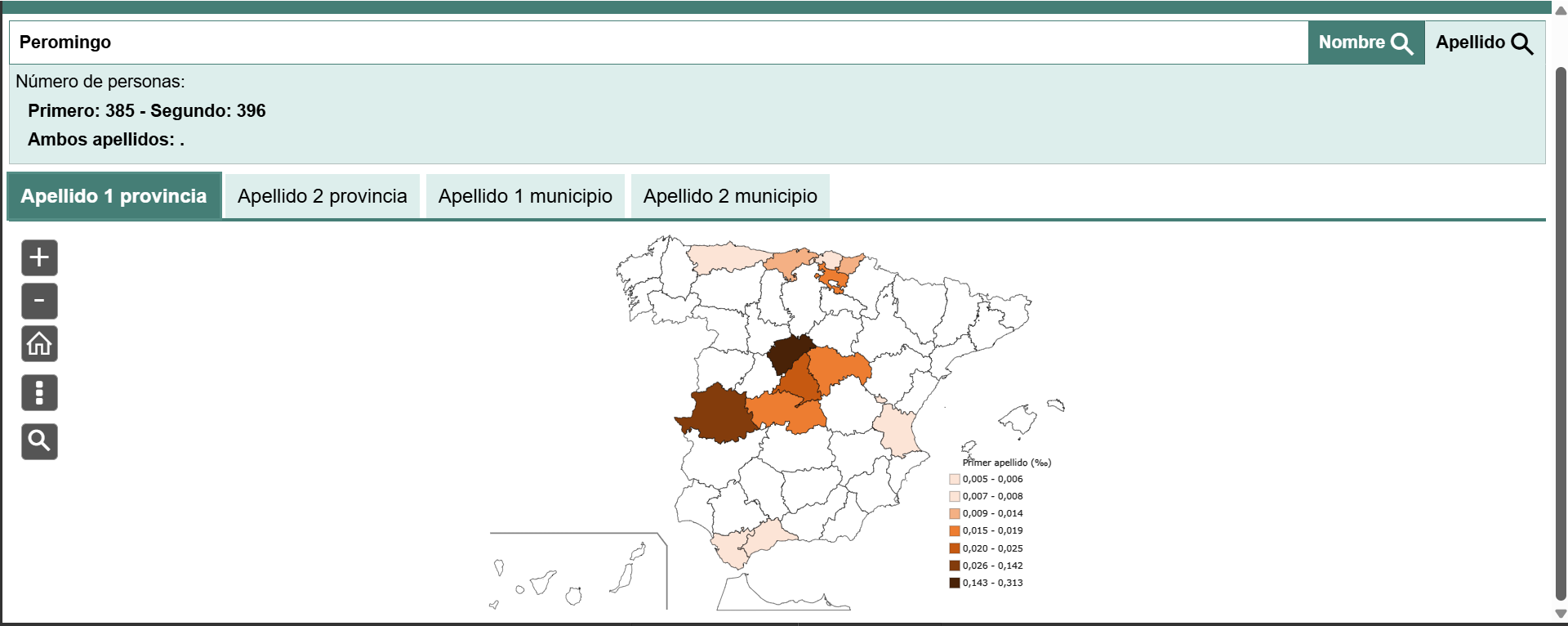Search by Apellido button
Image resolution: width=1568 pixels, height=626 pixels.
tap(1484, 42)
